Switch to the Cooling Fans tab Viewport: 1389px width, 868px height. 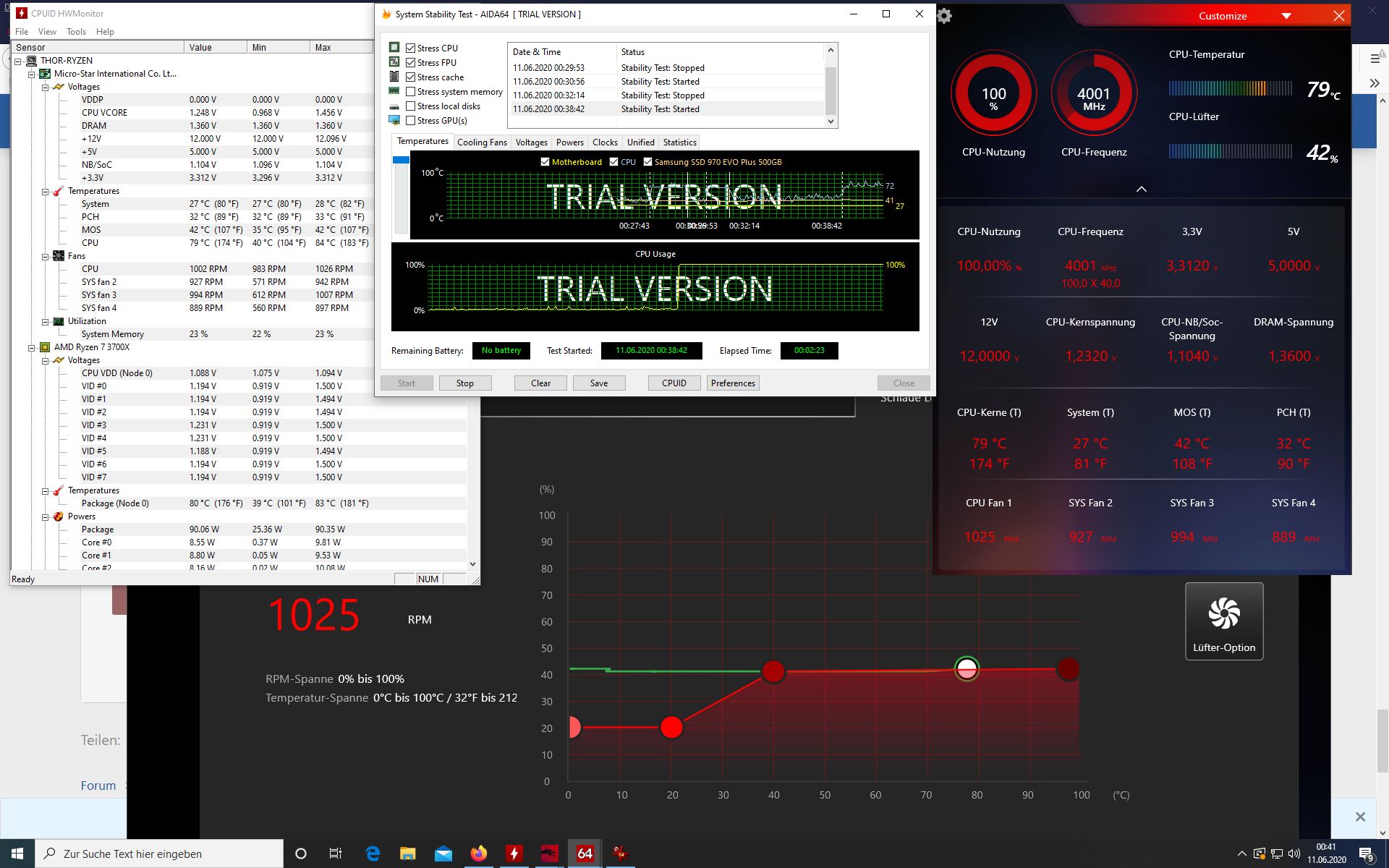tap(482, 142)
